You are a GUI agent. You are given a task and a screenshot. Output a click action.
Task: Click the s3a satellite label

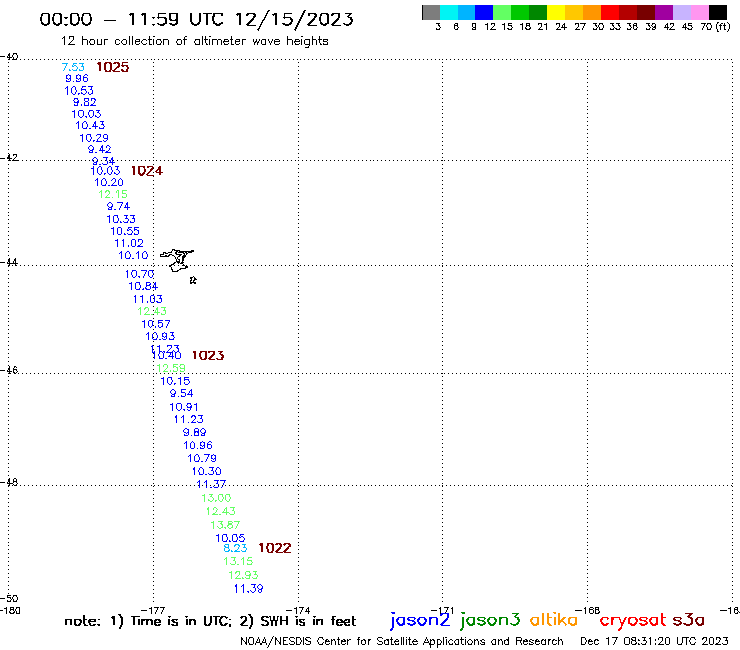689,620
